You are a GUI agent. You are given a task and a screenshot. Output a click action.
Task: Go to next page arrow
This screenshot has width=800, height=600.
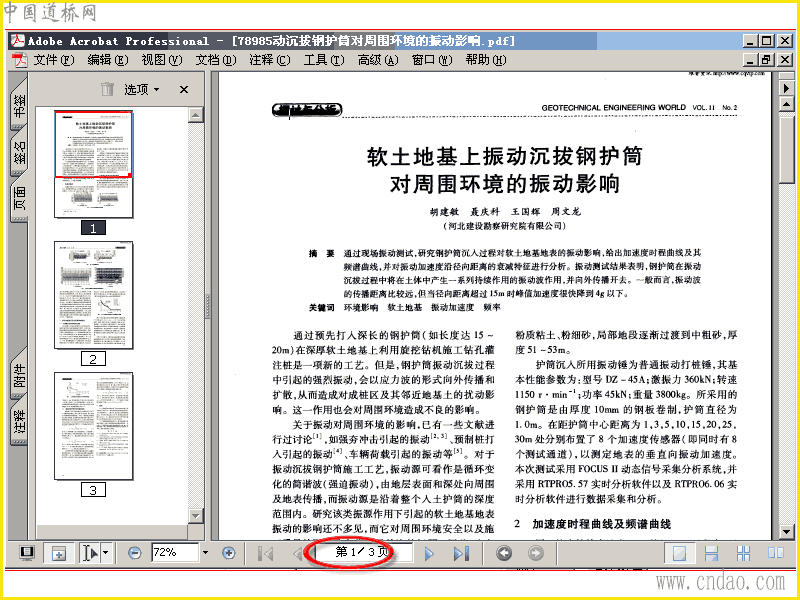tap(429, 553)
